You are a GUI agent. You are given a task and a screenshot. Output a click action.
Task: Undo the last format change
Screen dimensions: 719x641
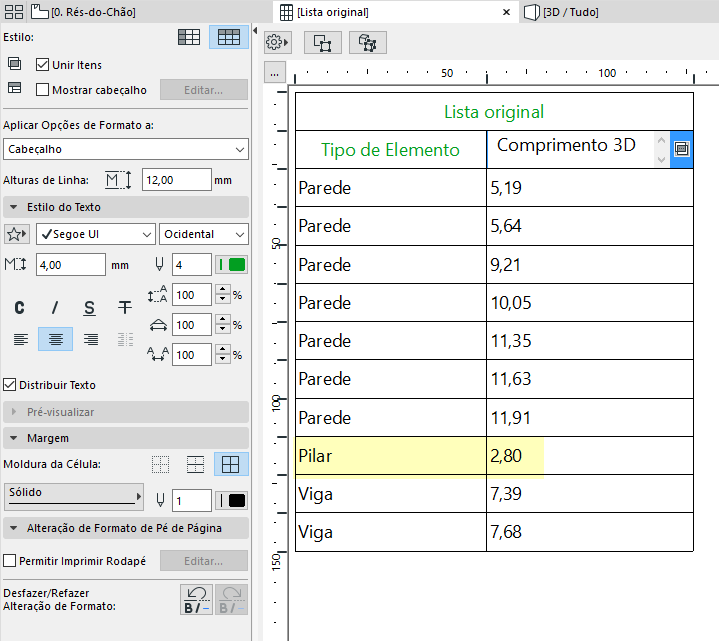pos(197,599)
